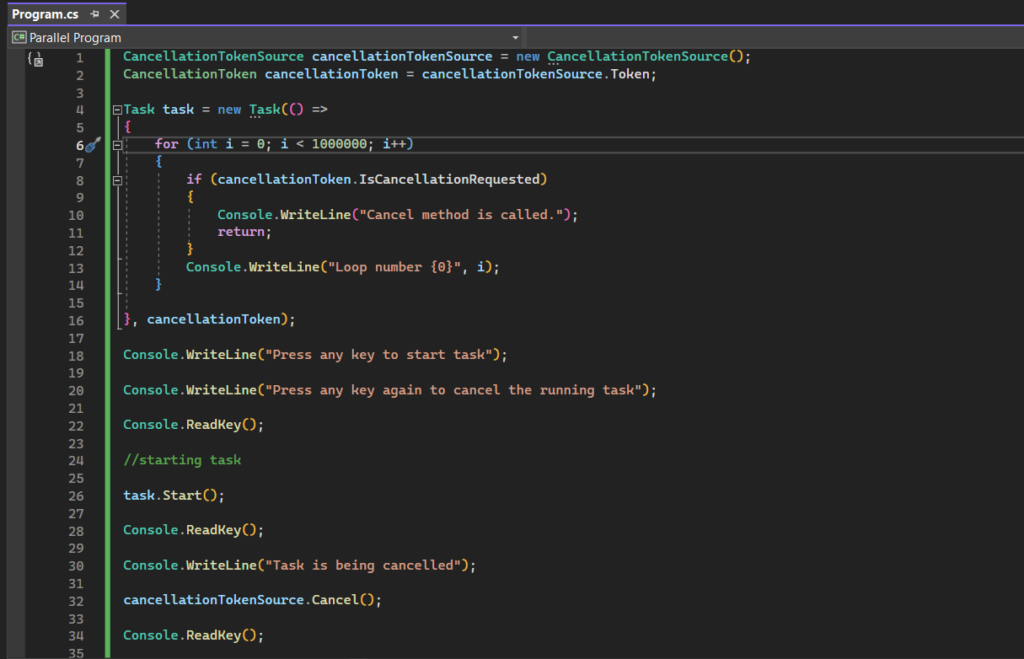Click "}, cancellationToken);" on line 16

click(209, 319)
